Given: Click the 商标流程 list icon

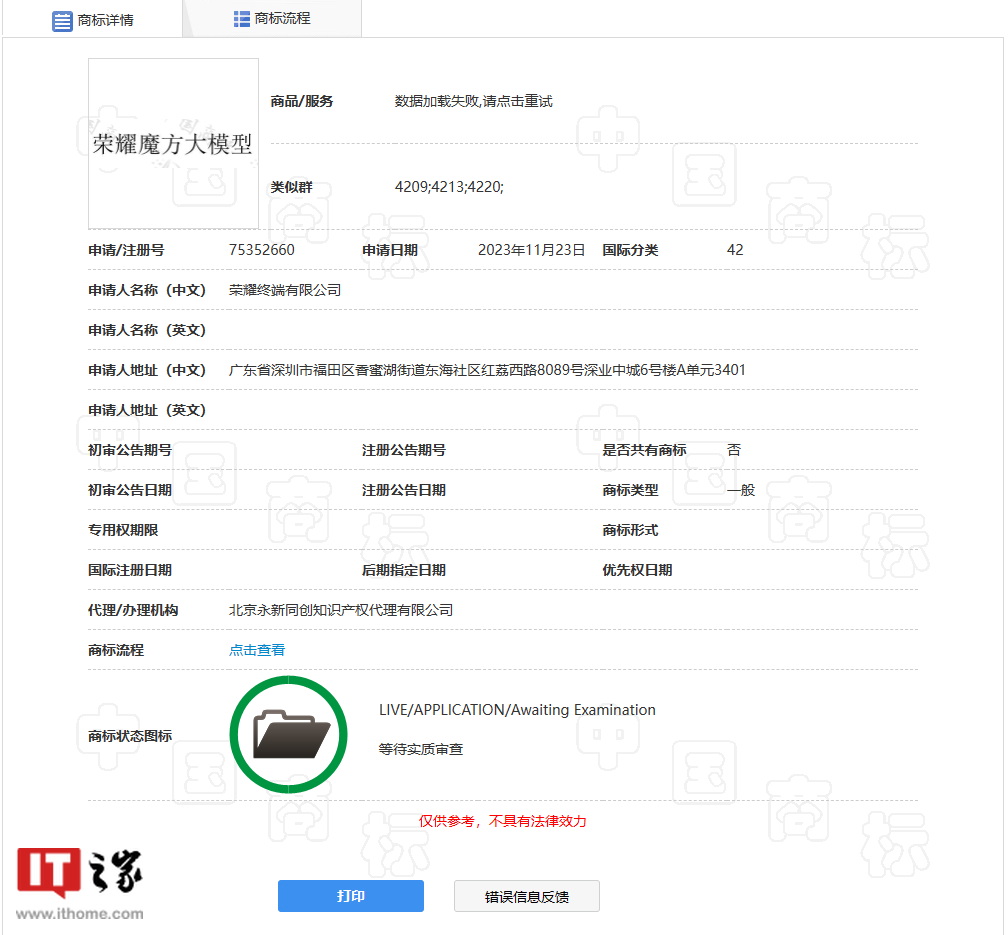Looking at the screenshot, I should (242, 19).
